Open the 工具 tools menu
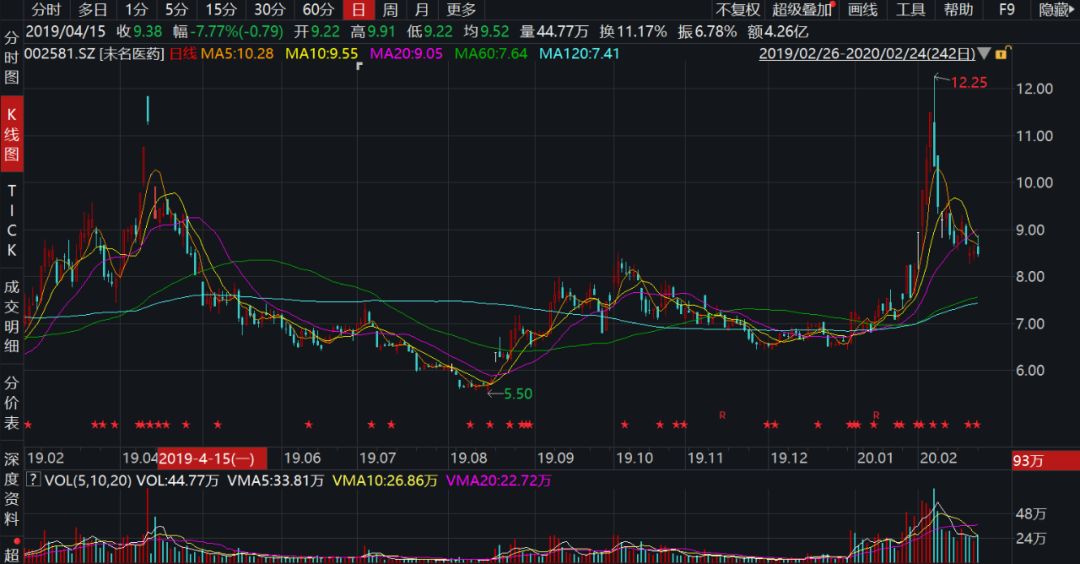This screenshot has height=564, width=1080. click(x=910, y=10)
